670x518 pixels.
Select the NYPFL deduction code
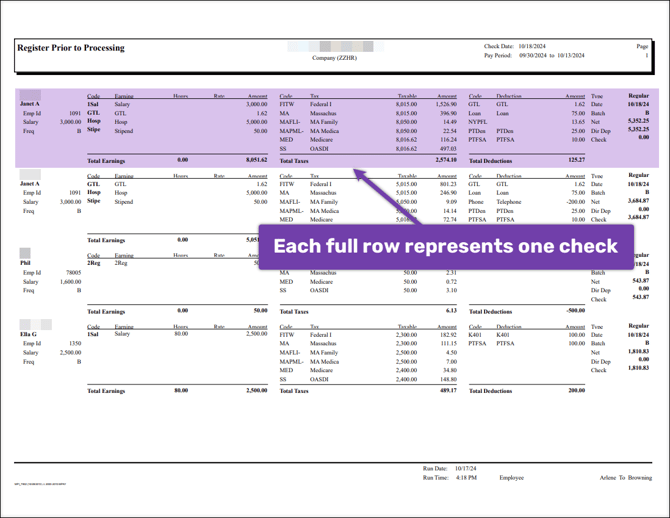(x=477, y=122)
